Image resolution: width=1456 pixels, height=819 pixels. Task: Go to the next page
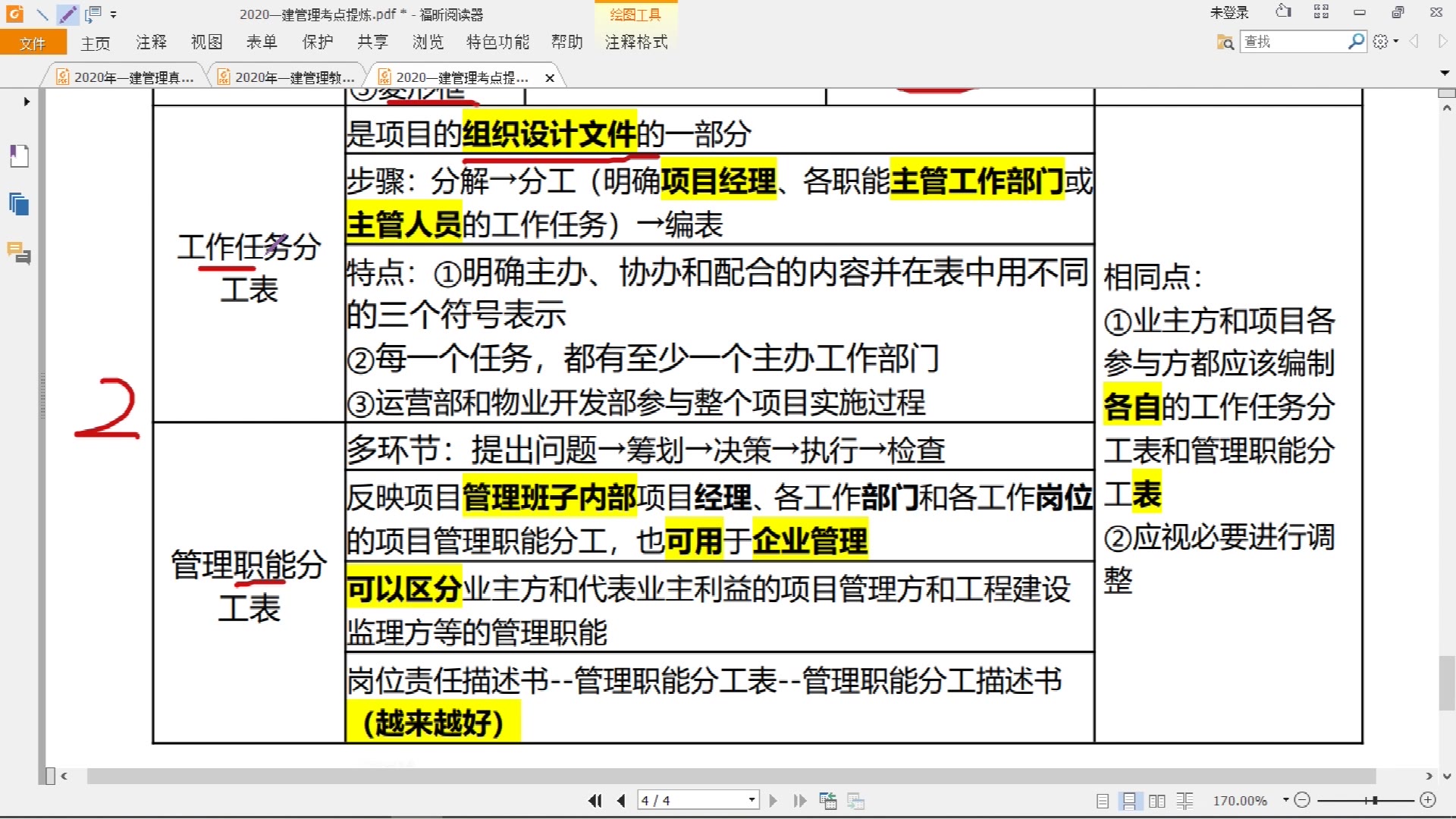(773, 801)
